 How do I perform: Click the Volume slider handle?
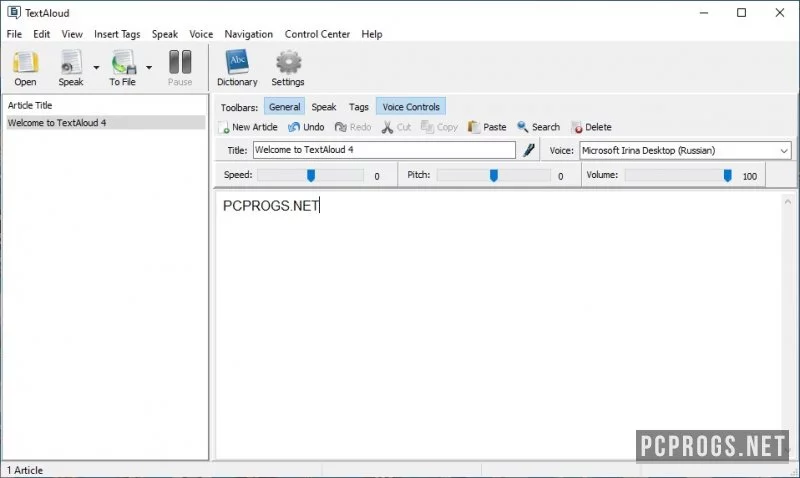728,175
